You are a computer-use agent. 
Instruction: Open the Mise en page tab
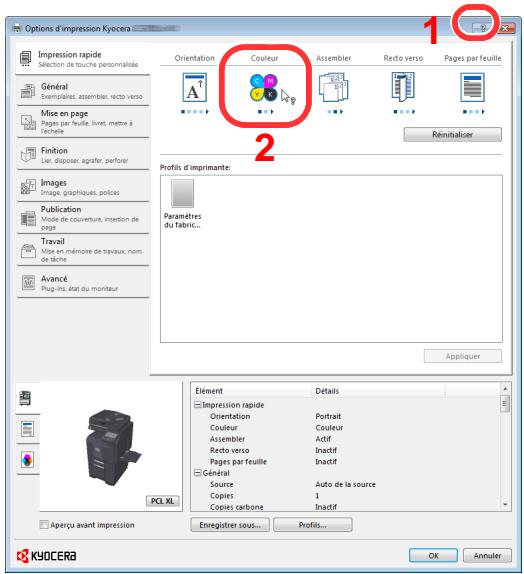[83, 122]
